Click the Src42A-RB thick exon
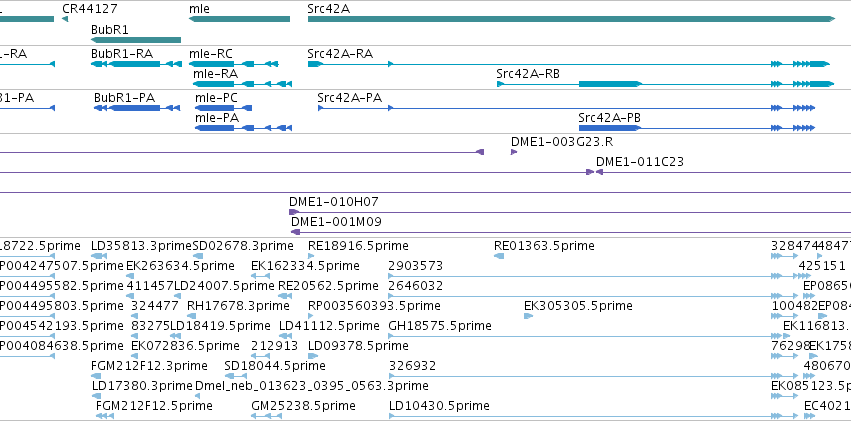 [610, 84]
